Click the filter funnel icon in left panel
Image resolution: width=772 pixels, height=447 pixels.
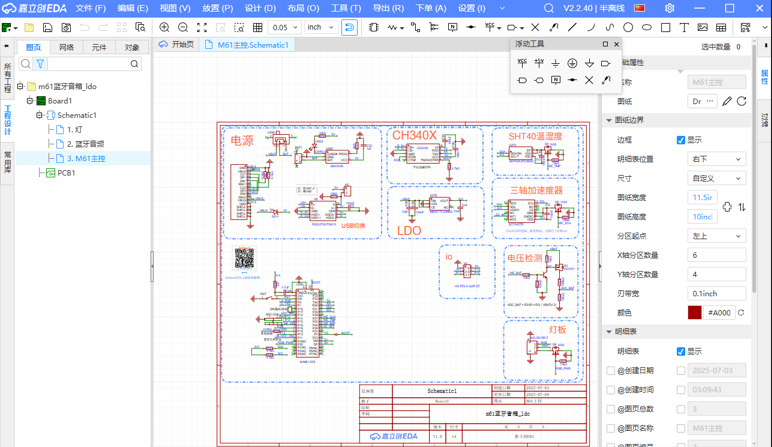40,64
